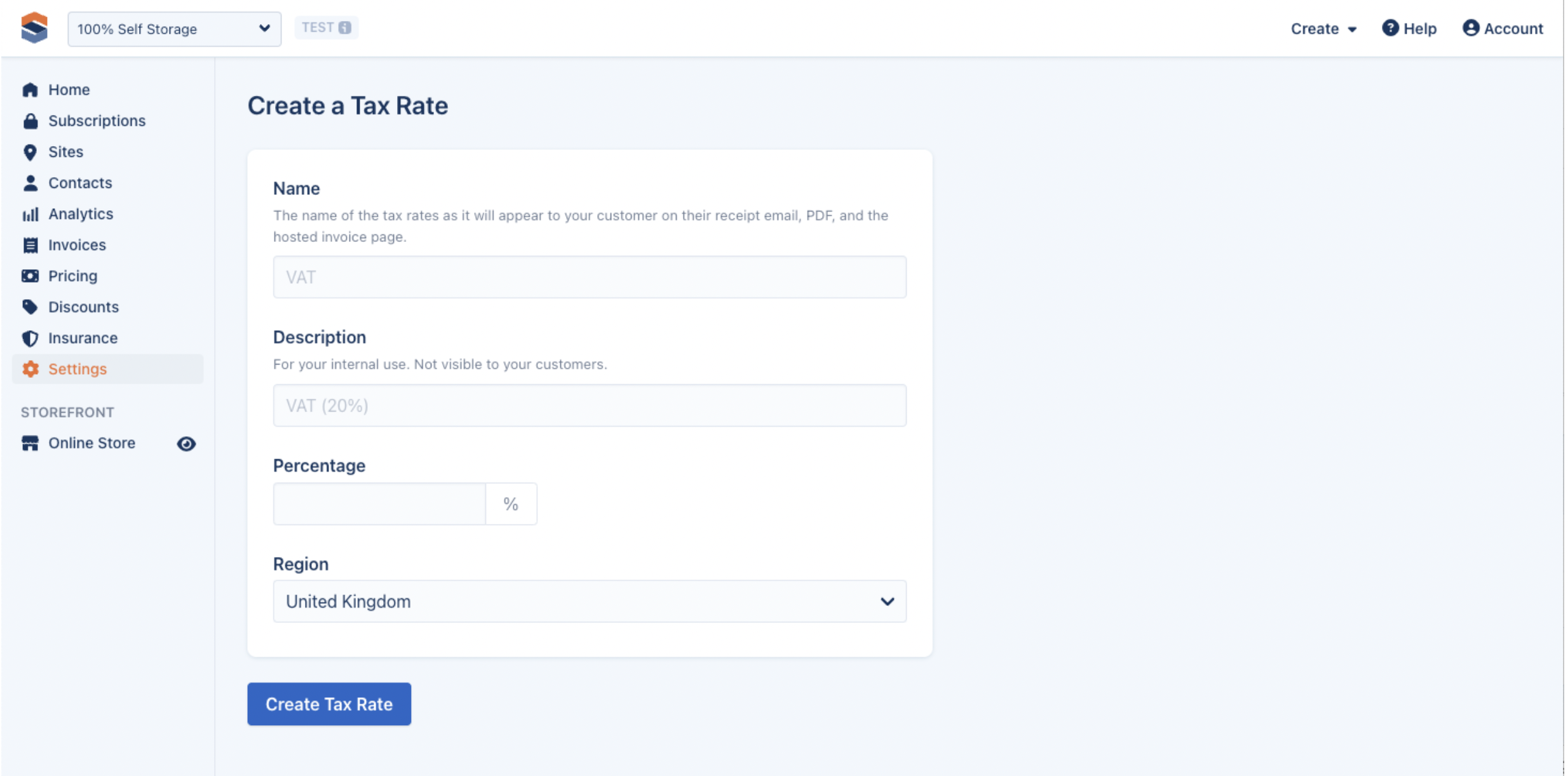Open the Region United Kingdom dropdown
This screenshot has height=776, width=1568.
tap(589, 601)
